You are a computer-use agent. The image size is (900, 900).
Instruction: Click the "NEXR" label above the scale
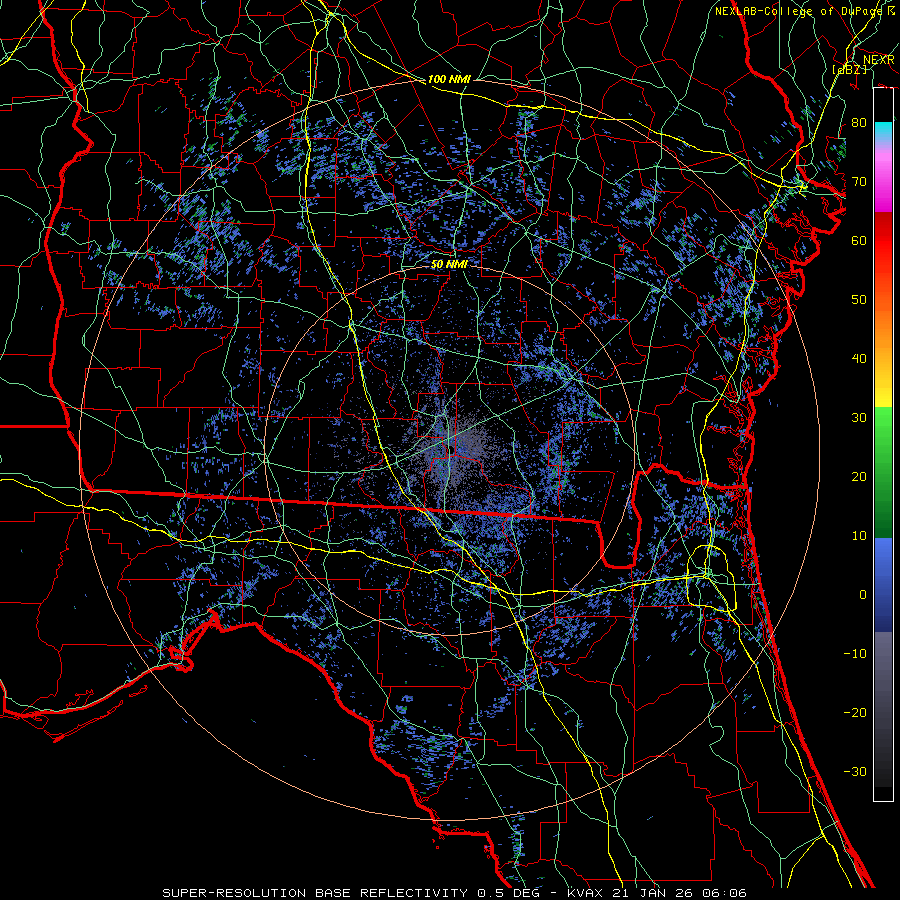coord(879,60)
